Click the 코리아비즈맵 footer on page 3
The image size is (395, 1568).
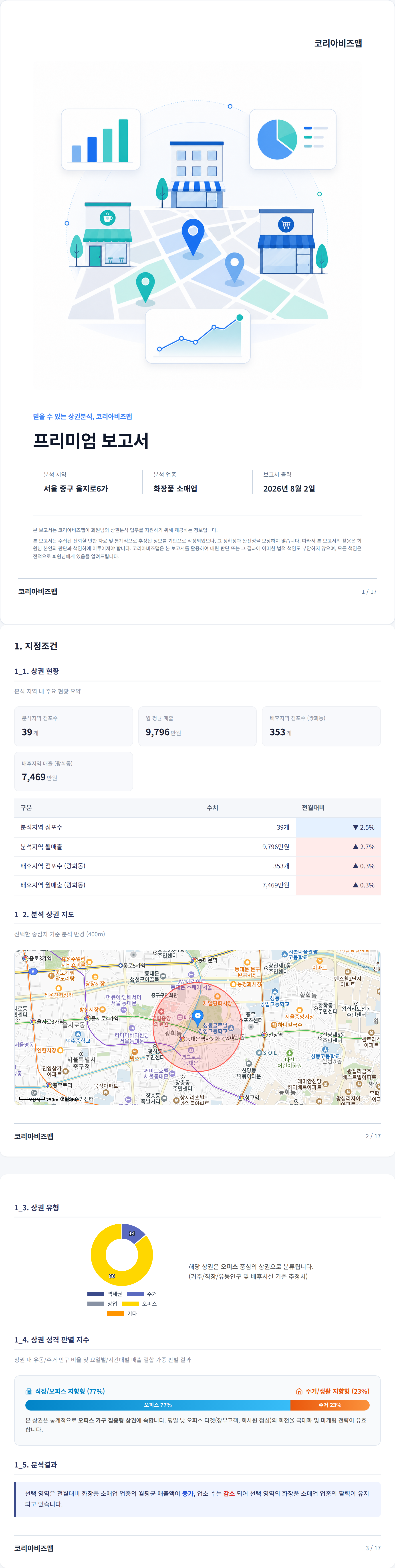34,1548
